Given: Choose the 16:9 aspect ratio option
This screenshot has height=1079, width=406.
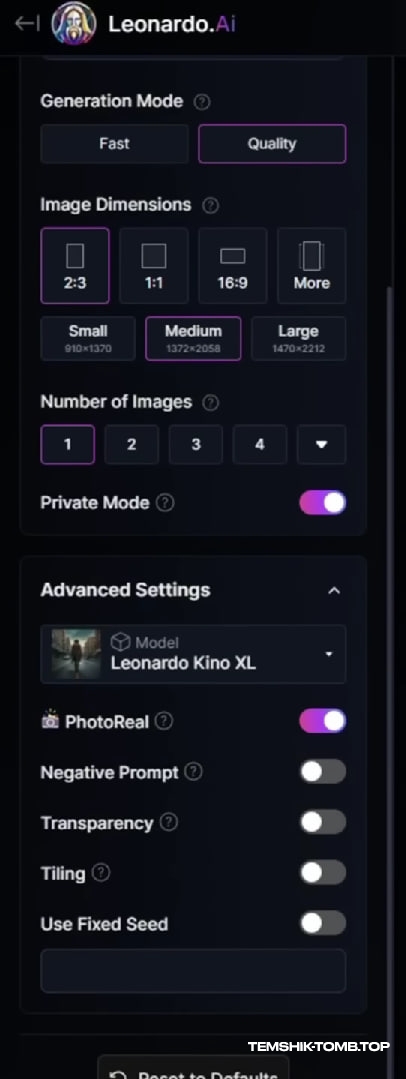Looking at the screenshot, I should click(233, 266).
